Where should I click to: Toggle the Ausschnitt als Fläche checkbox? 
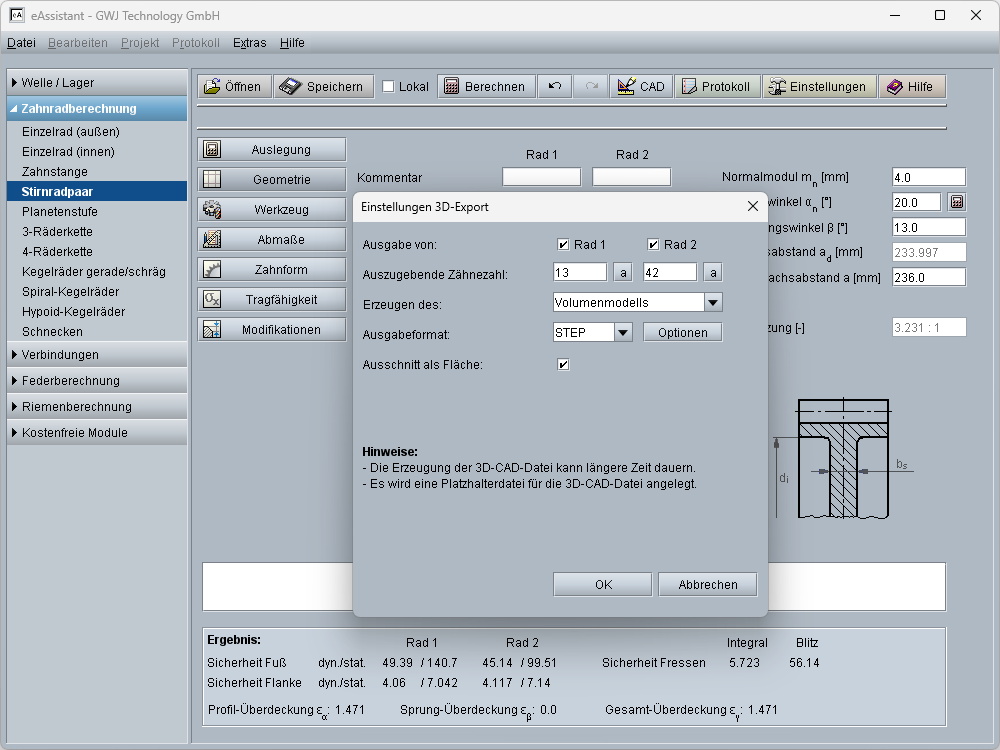564,365
